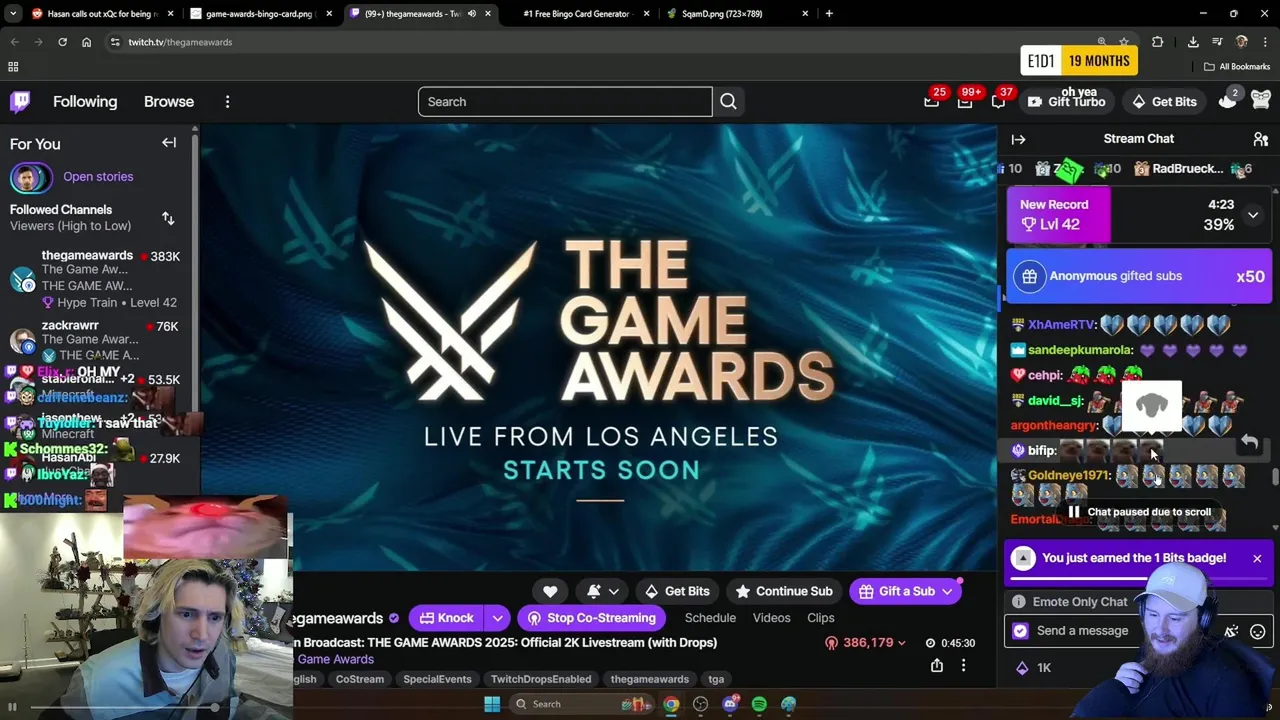
Task: Expand the 386,179 viewer count dropdown
Action: 865,643
